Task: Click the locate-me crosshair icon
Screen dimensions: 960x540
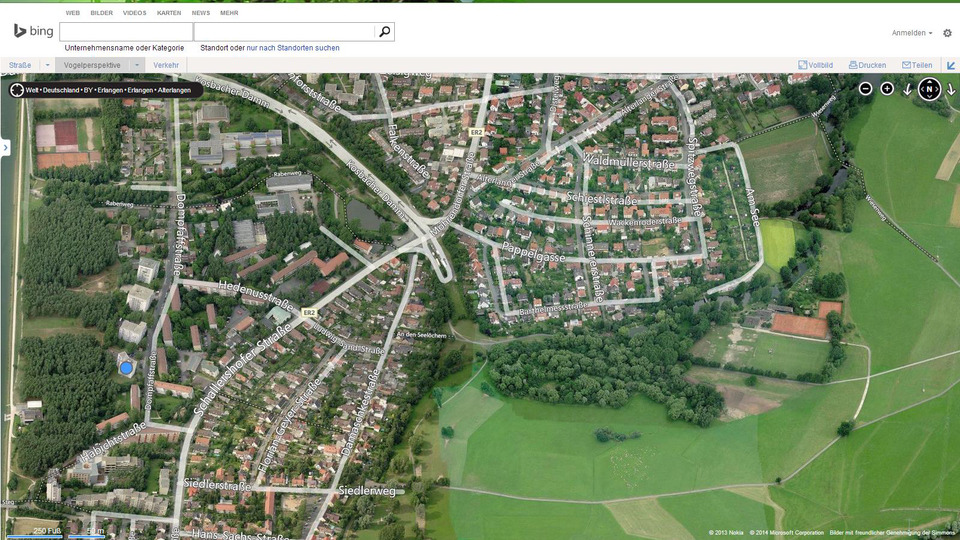Action: 17,89
